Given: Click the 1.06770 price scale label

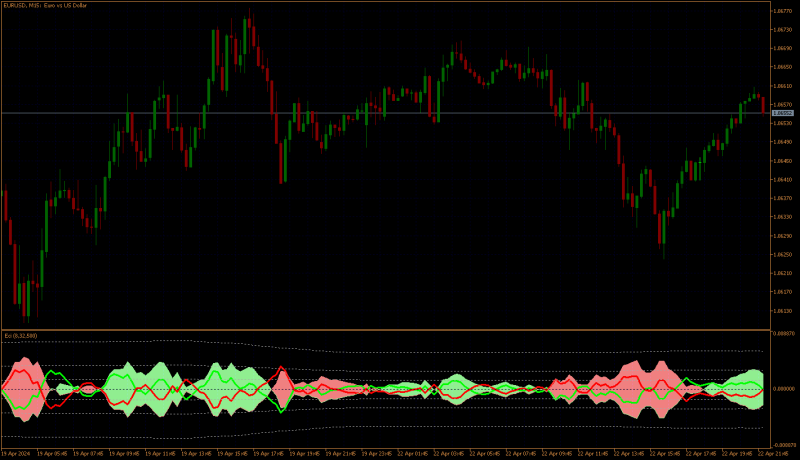Looking at the screenshot, I should pyautogui.click(x=783, y=11).
